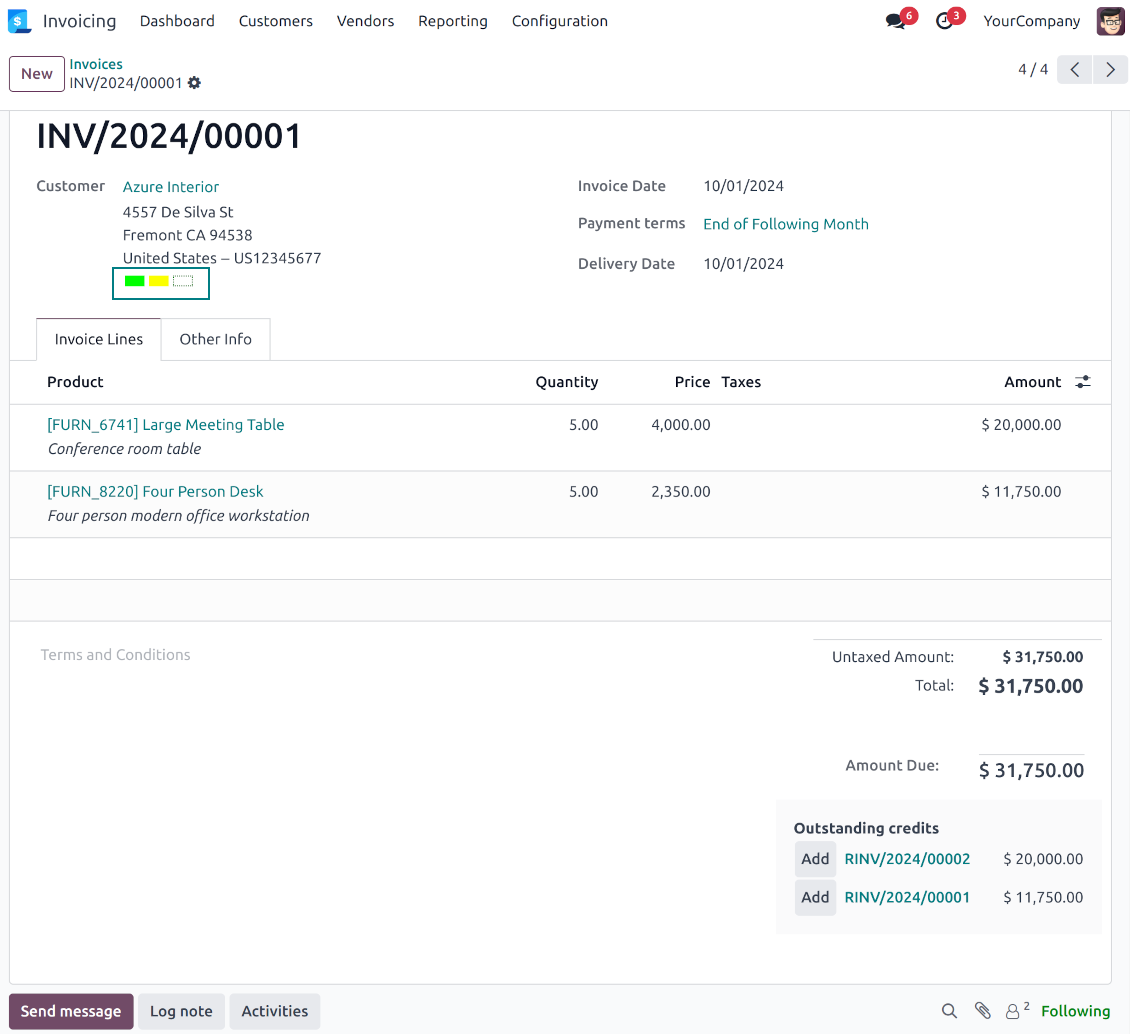Open the Configuration menu
Image resolution: width=1130 pixels, height=1034 pixels.
tap(559, 21)
